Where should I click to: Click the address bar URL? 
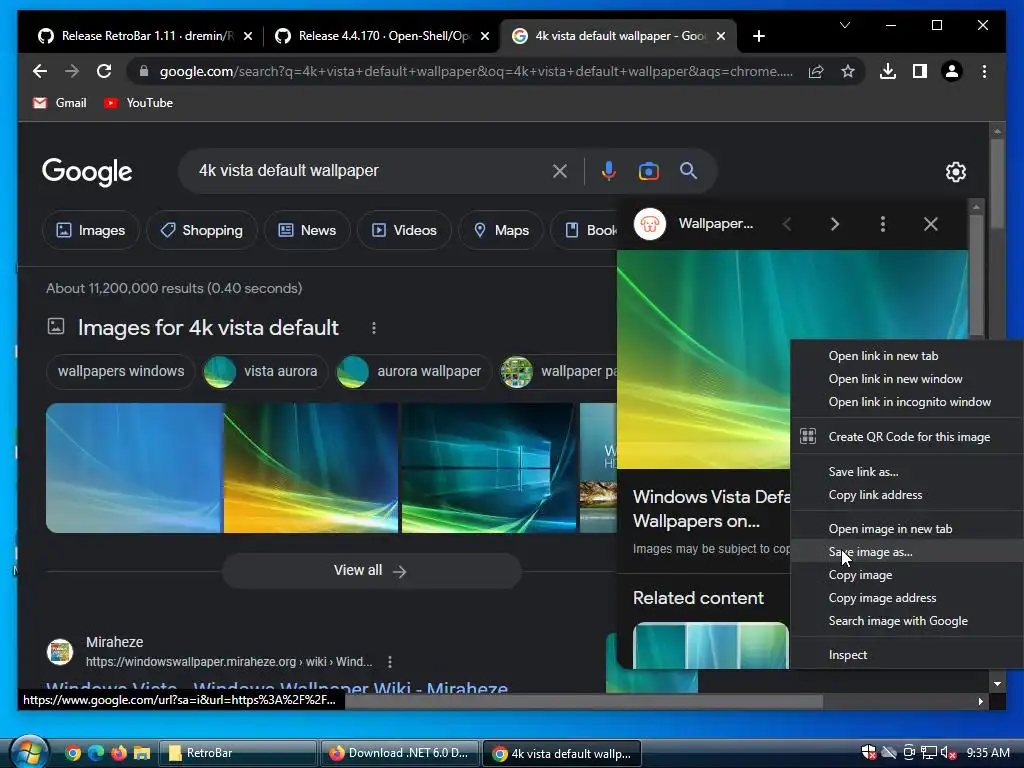point(475,71)
